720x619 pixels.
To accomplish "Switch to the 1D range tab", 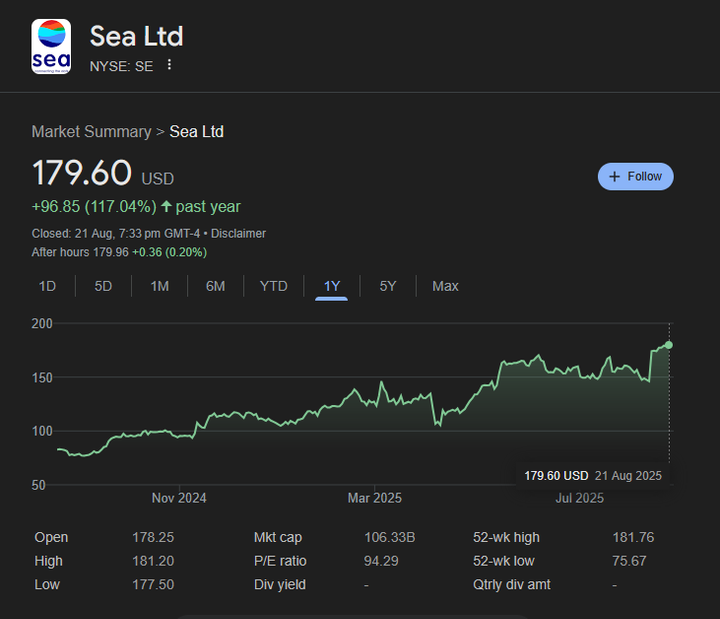I will coord(47,286).
